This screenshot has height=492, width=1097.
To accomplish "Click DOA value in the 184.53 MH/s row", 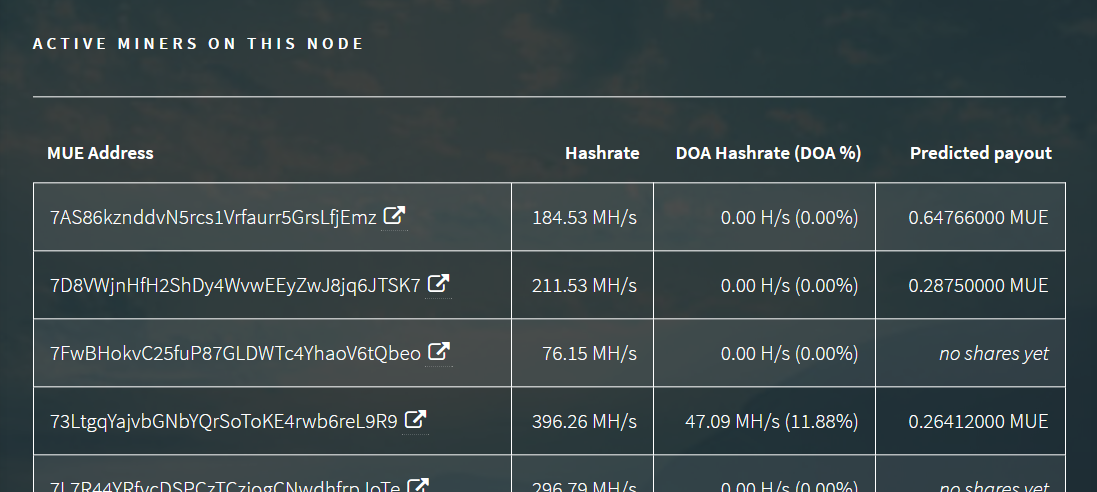I will tap(789, 218).
